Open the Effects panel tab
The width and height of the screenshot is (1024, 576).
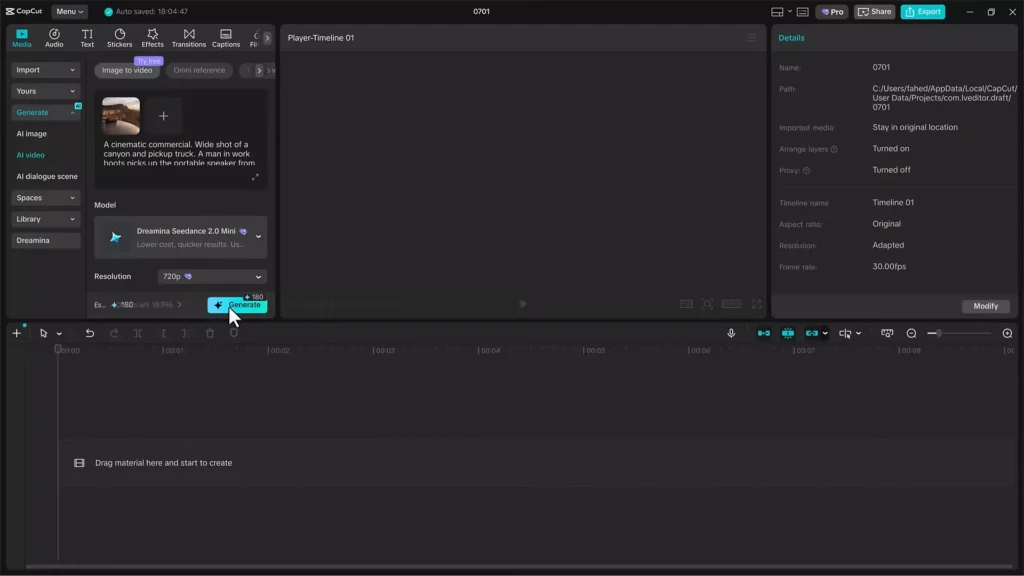(x=152, y=38)
